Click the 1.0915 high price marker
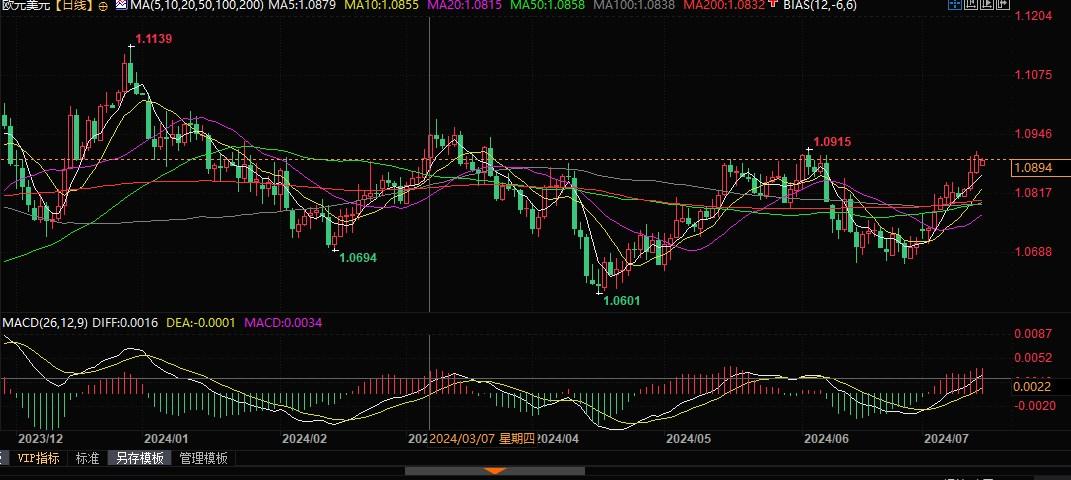1071x480 pixels. pos(833,142)
